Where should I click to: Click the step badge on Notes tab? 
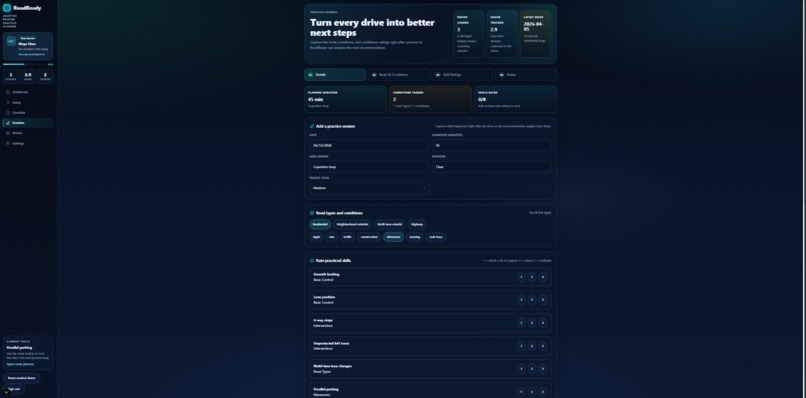click(x=502, y=75)
